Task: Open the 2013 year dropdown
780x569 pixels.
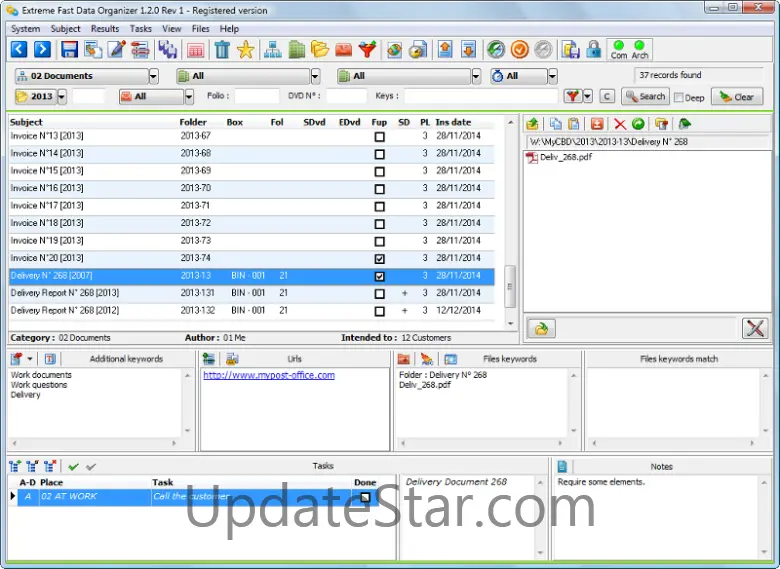Action: point(62,97)
